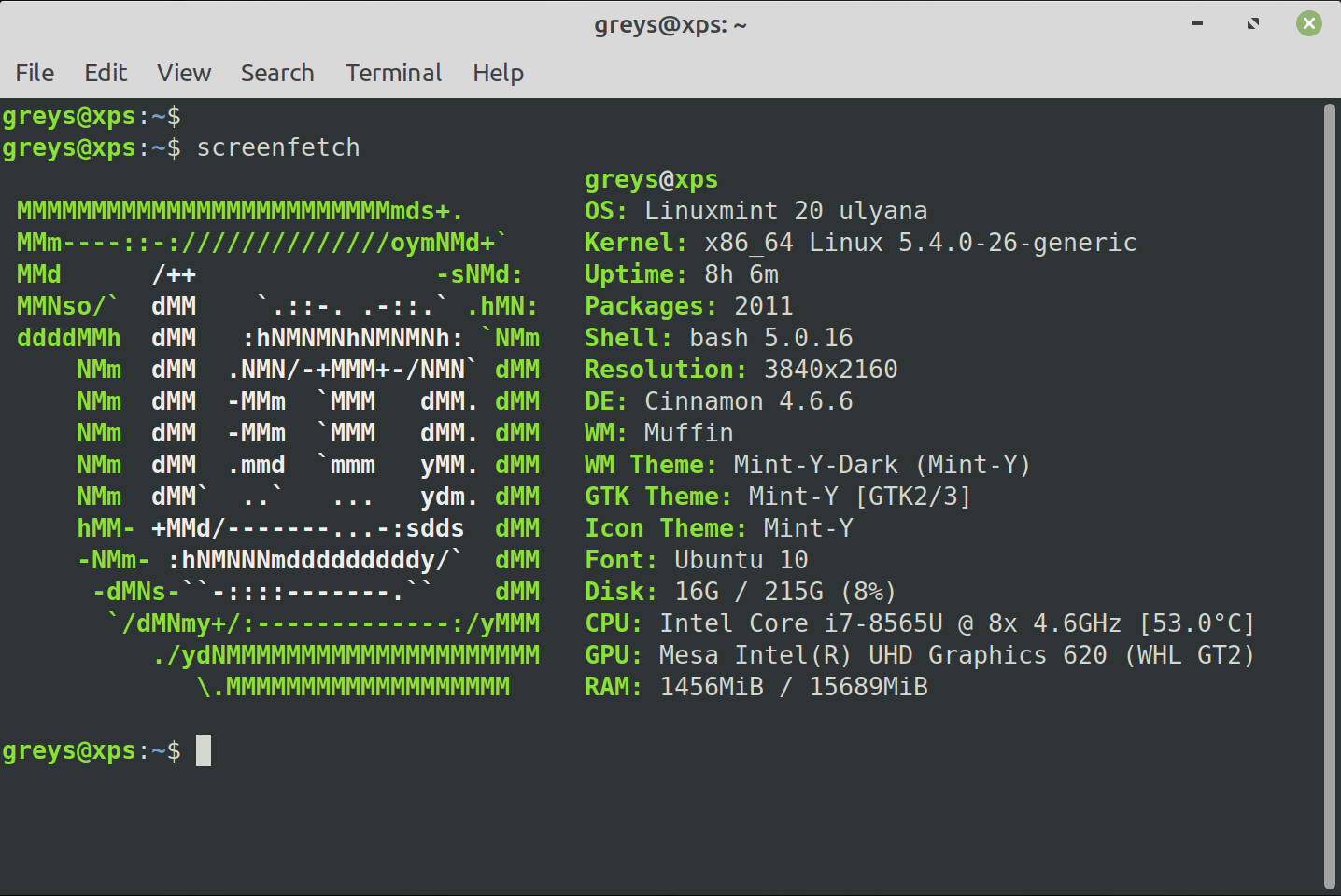This screenshot has width=1341, height=896.
Task: Click the 'GPU: Mesa Intel(R) UHD' line
Action: click(920, 655)
